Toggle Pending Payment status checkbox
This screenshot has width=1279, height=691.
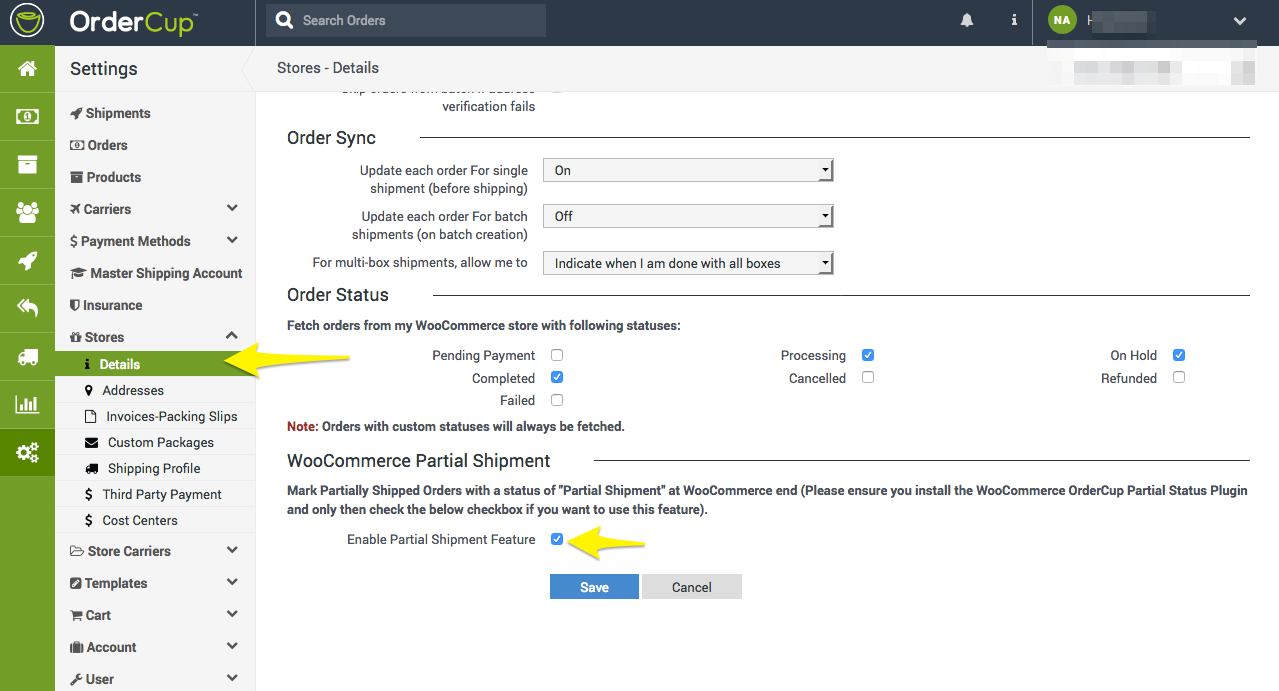[x=557, y=355]
